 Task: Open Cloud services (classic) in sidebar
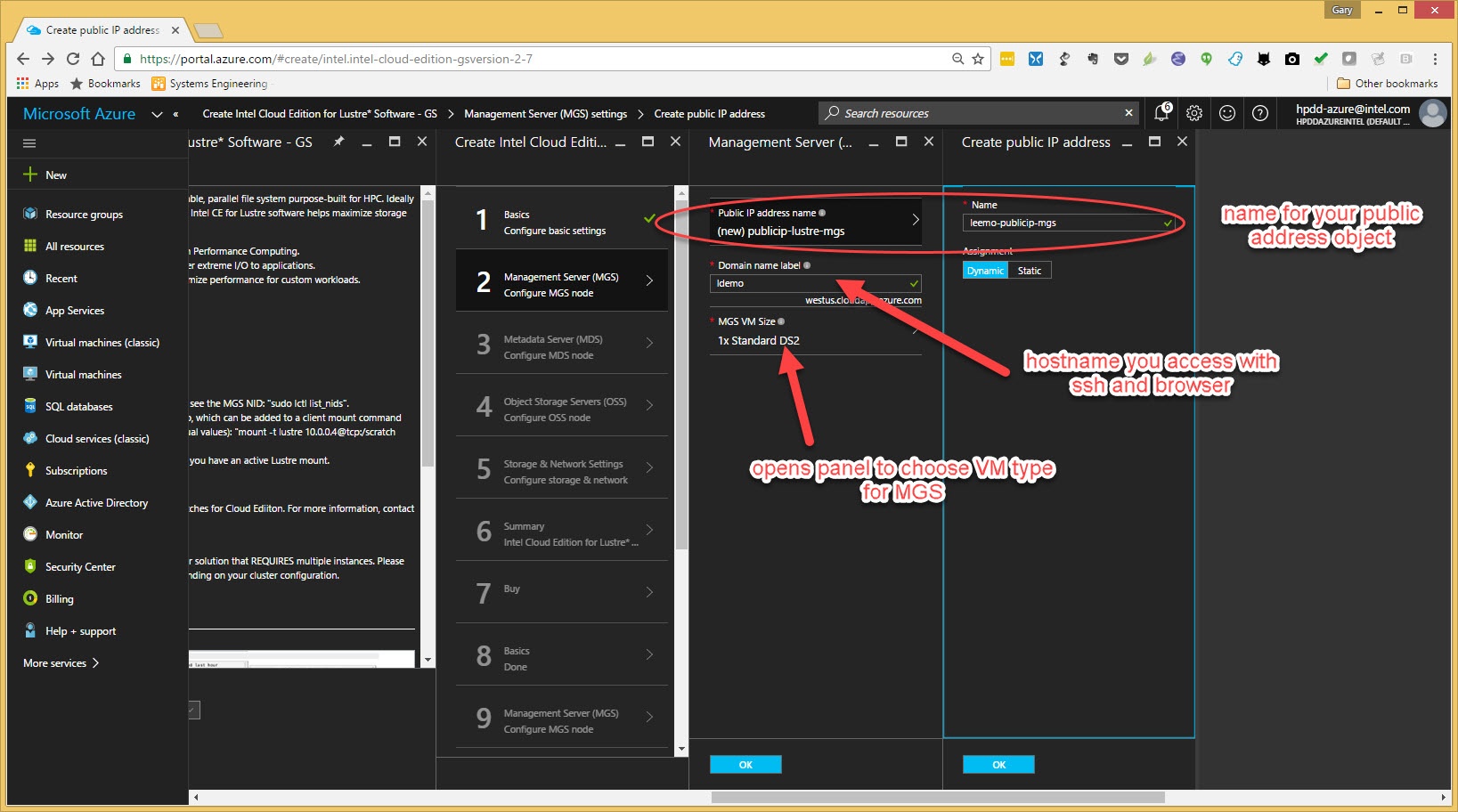pyautogui.click(x=97, y=439)
